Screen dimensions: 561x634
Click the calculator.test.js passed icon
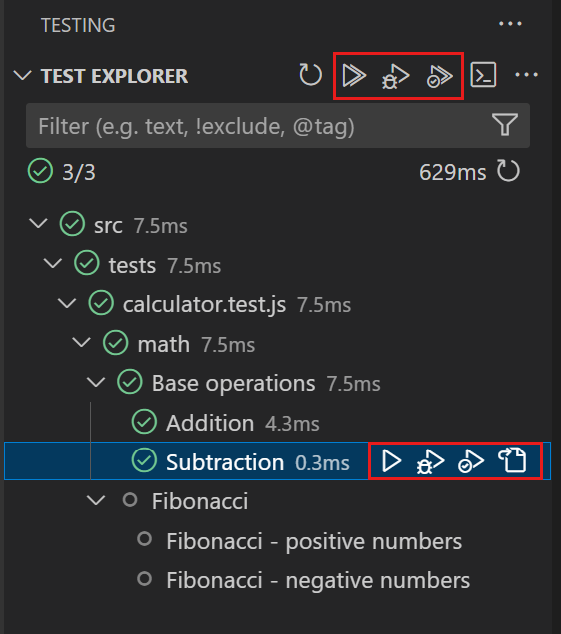[x=101, y=303]
